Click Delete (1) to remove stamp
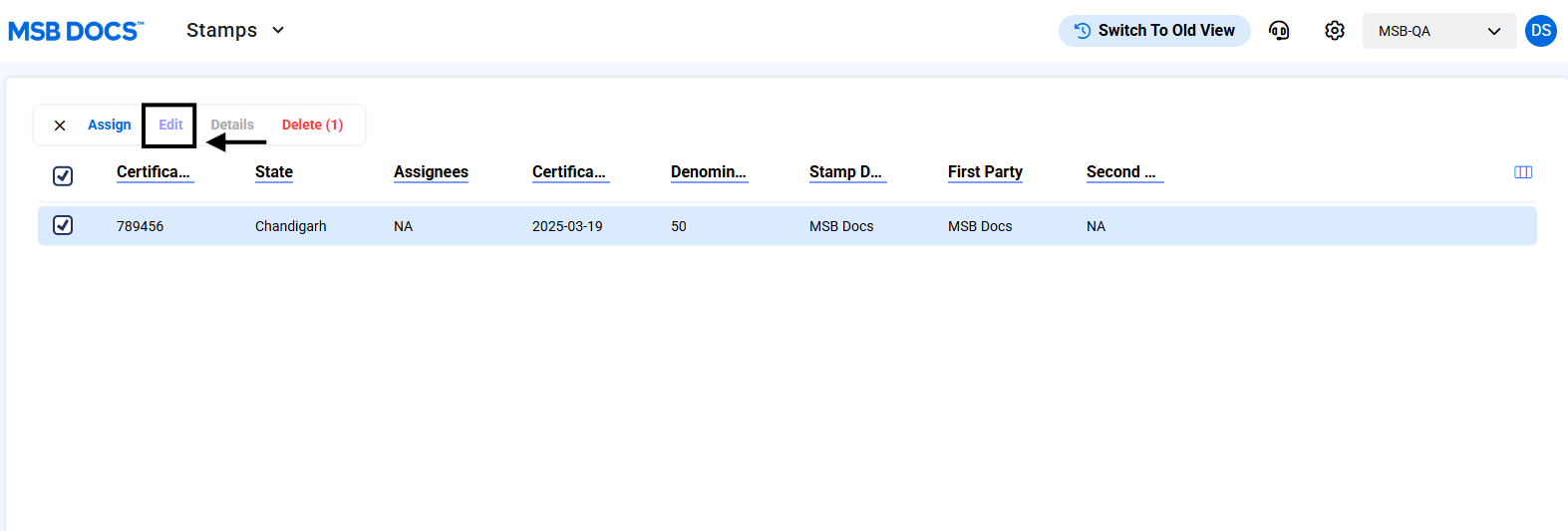 coord(312,125)
